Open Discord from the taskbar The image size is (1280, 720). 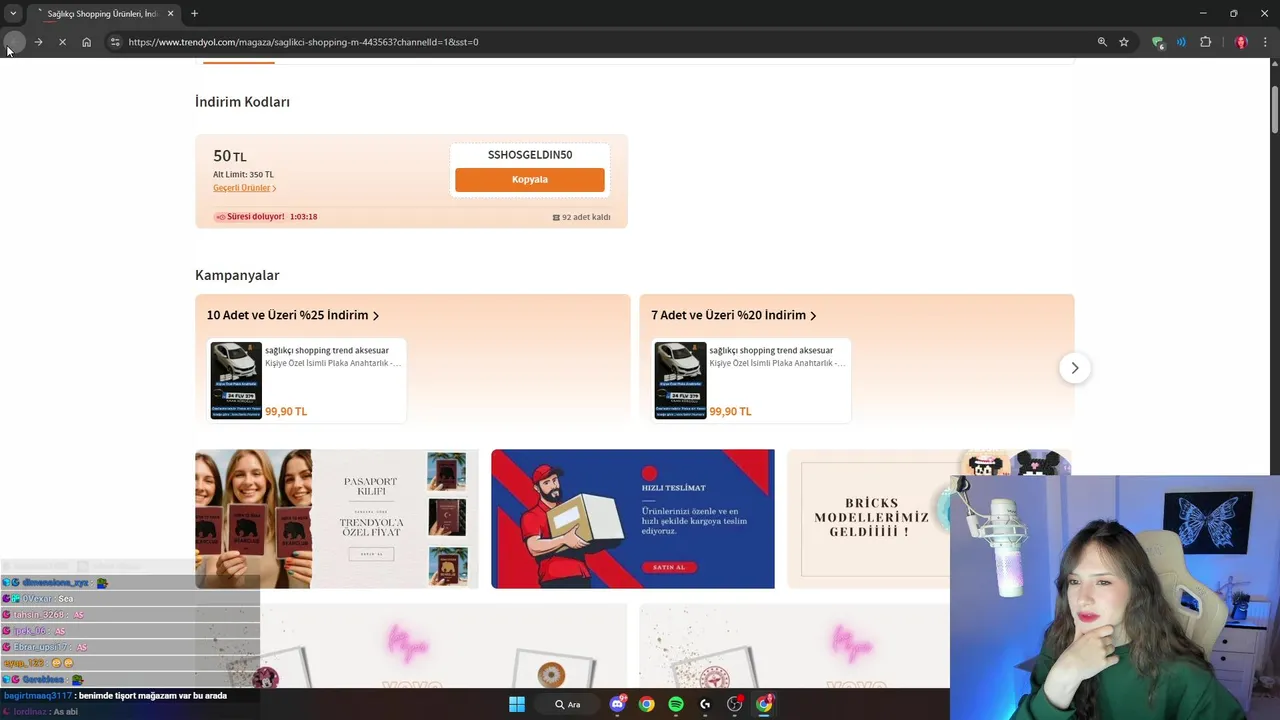point(617,704)
